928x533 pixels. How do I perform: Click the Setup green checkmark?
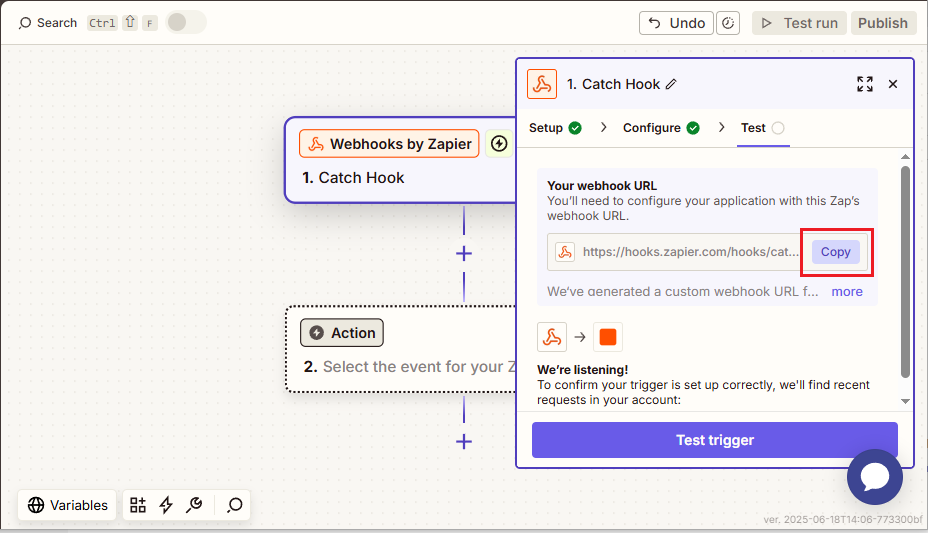(575, 128)
